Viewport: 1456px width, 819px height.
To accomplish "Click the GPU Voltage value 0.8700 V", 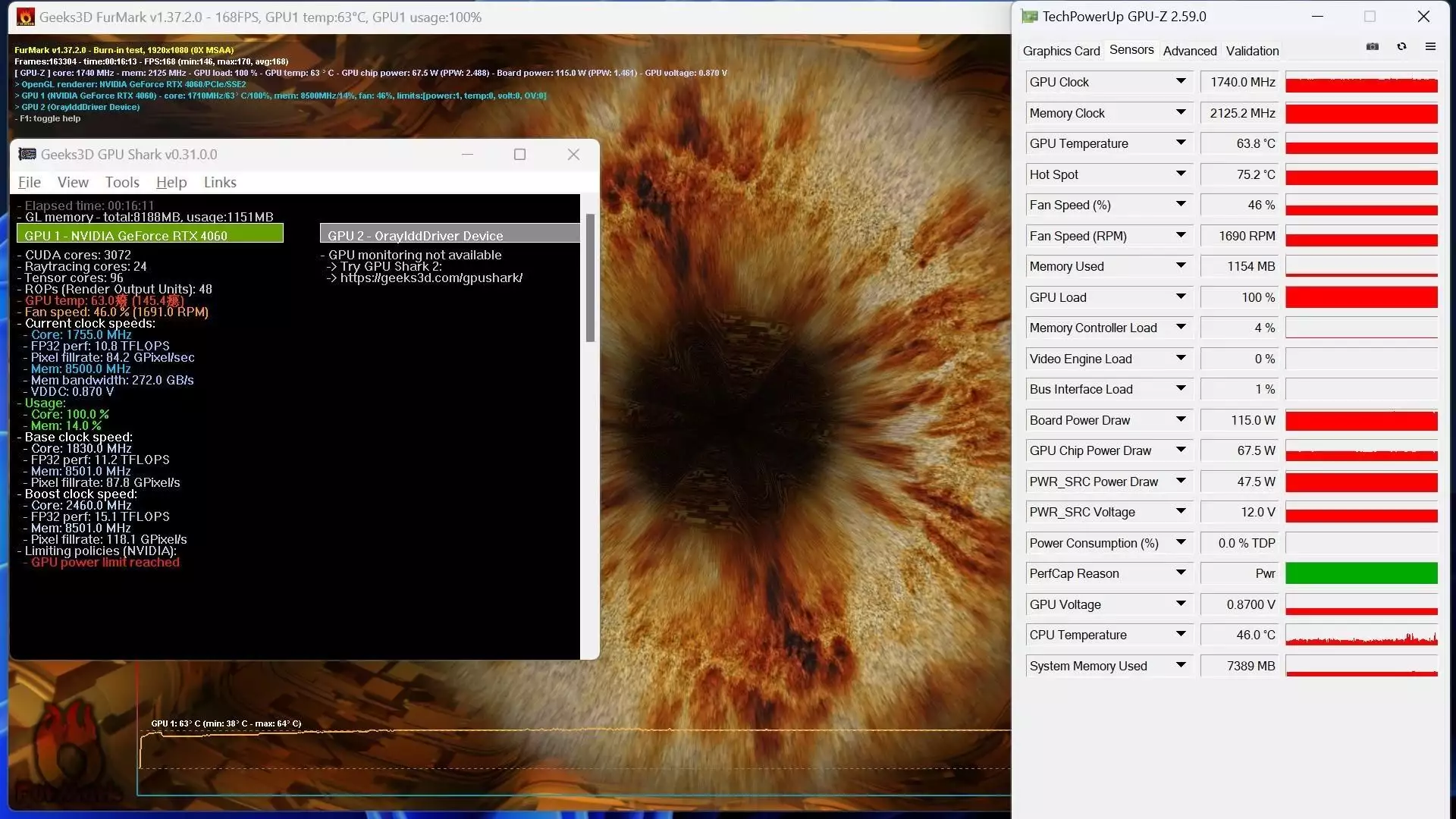I will (x=1239, y=604).
